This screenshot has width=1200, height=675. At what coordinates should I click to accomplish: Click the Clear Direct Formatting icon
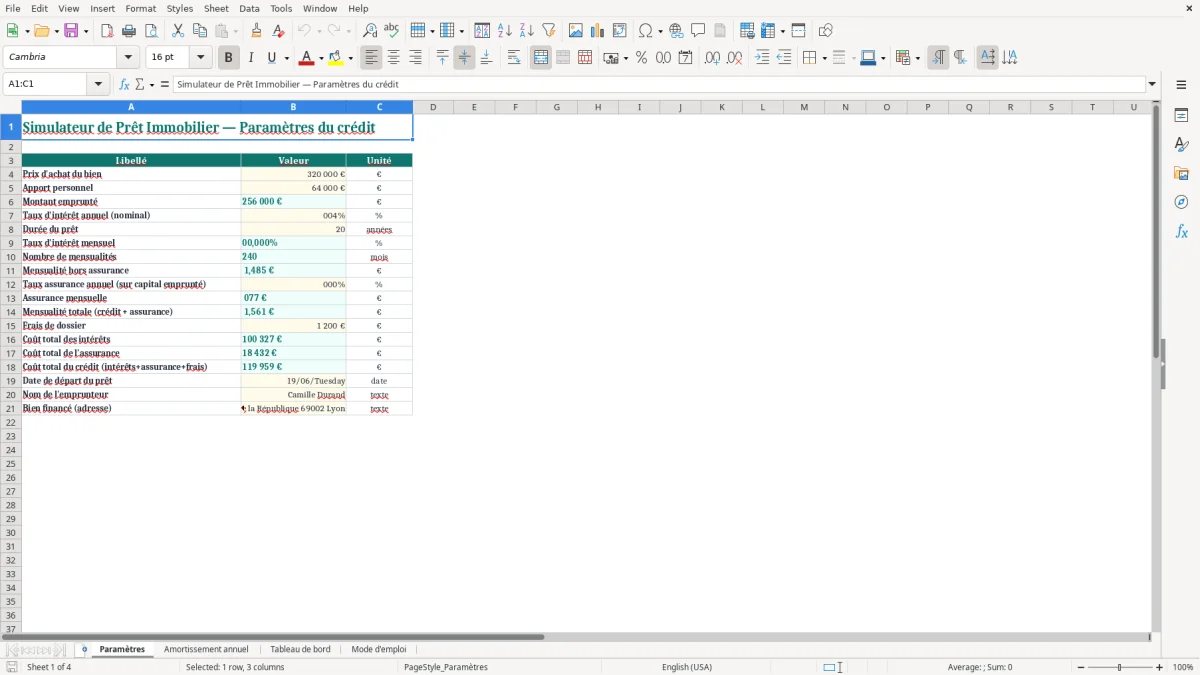279,31
